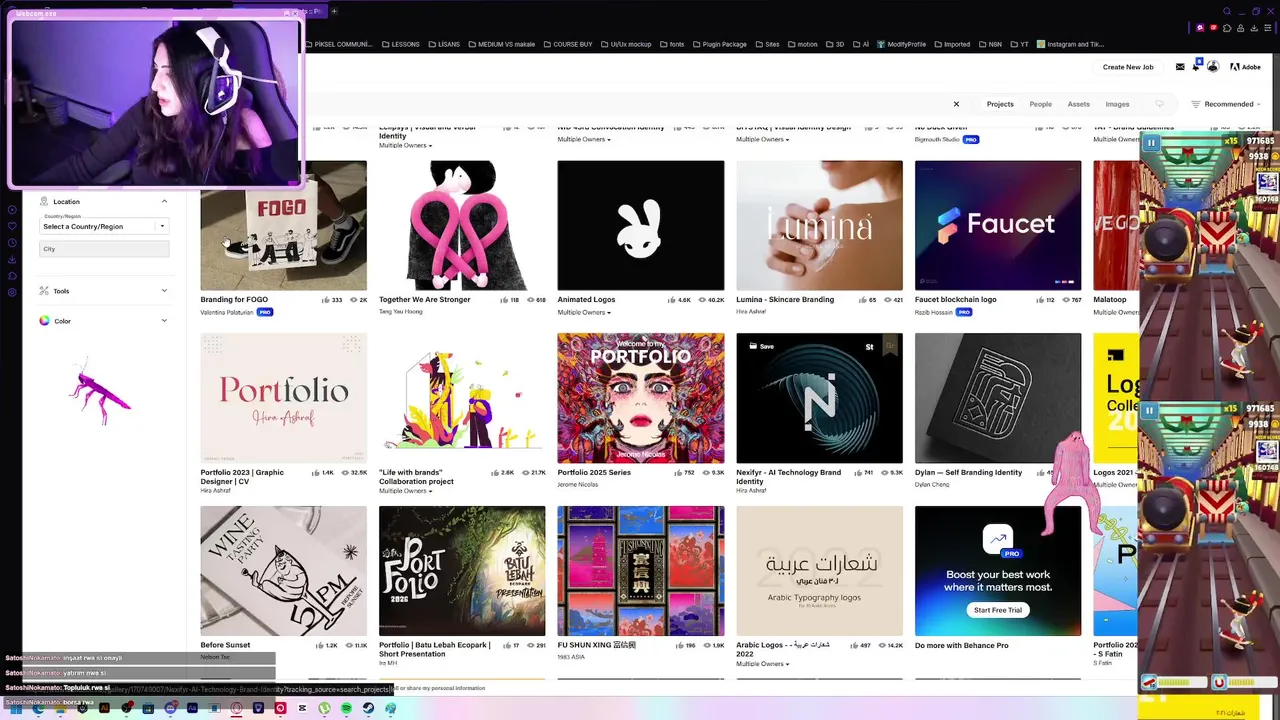Screen dimensions: 1280x720
Task: Open the Recommended sort dropdown
Action: coord(1227,104)
